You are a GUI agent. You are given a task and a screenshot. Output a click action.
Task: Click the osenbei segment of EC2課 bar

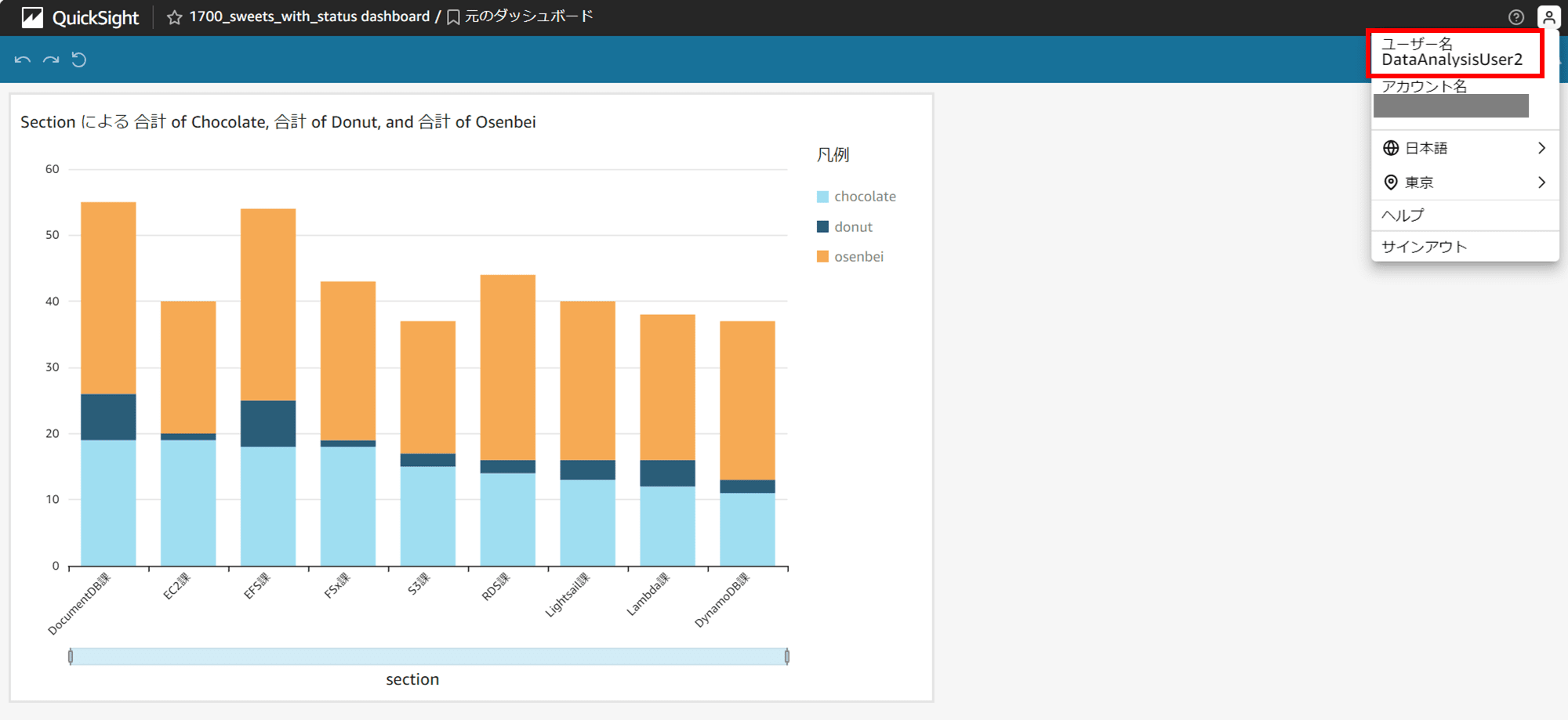point(188,367)
